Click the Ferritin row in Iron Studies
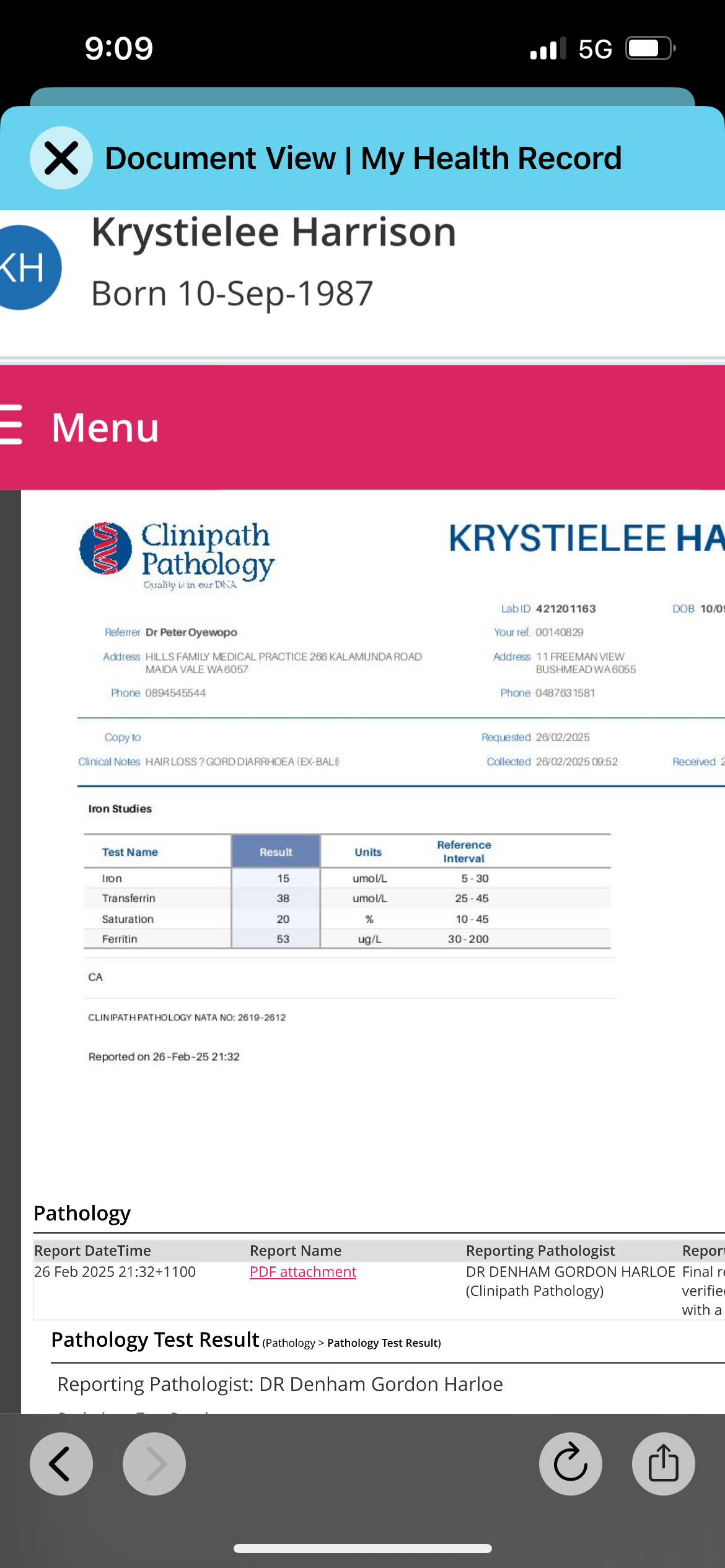The image size is (725, 1568). pyautogui.click(x=120, y=939)
